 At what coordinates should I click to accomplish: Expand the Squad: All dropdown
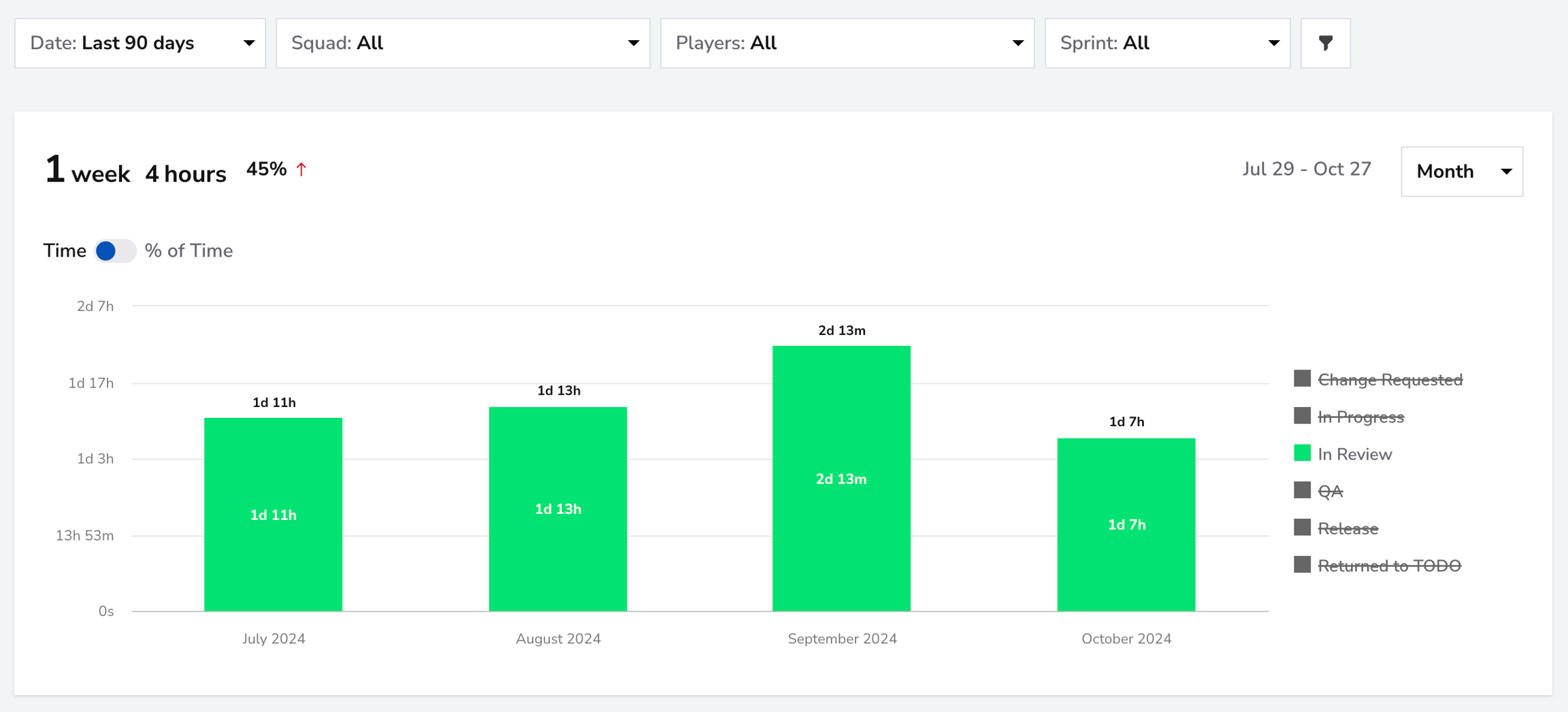(x=463, y=43)
